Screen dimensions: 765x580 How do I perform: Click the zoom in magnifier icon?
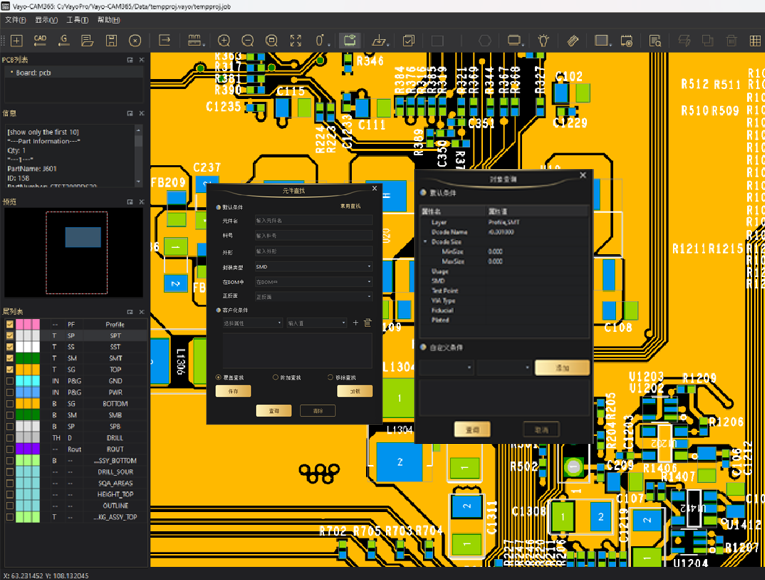(223, 41)
